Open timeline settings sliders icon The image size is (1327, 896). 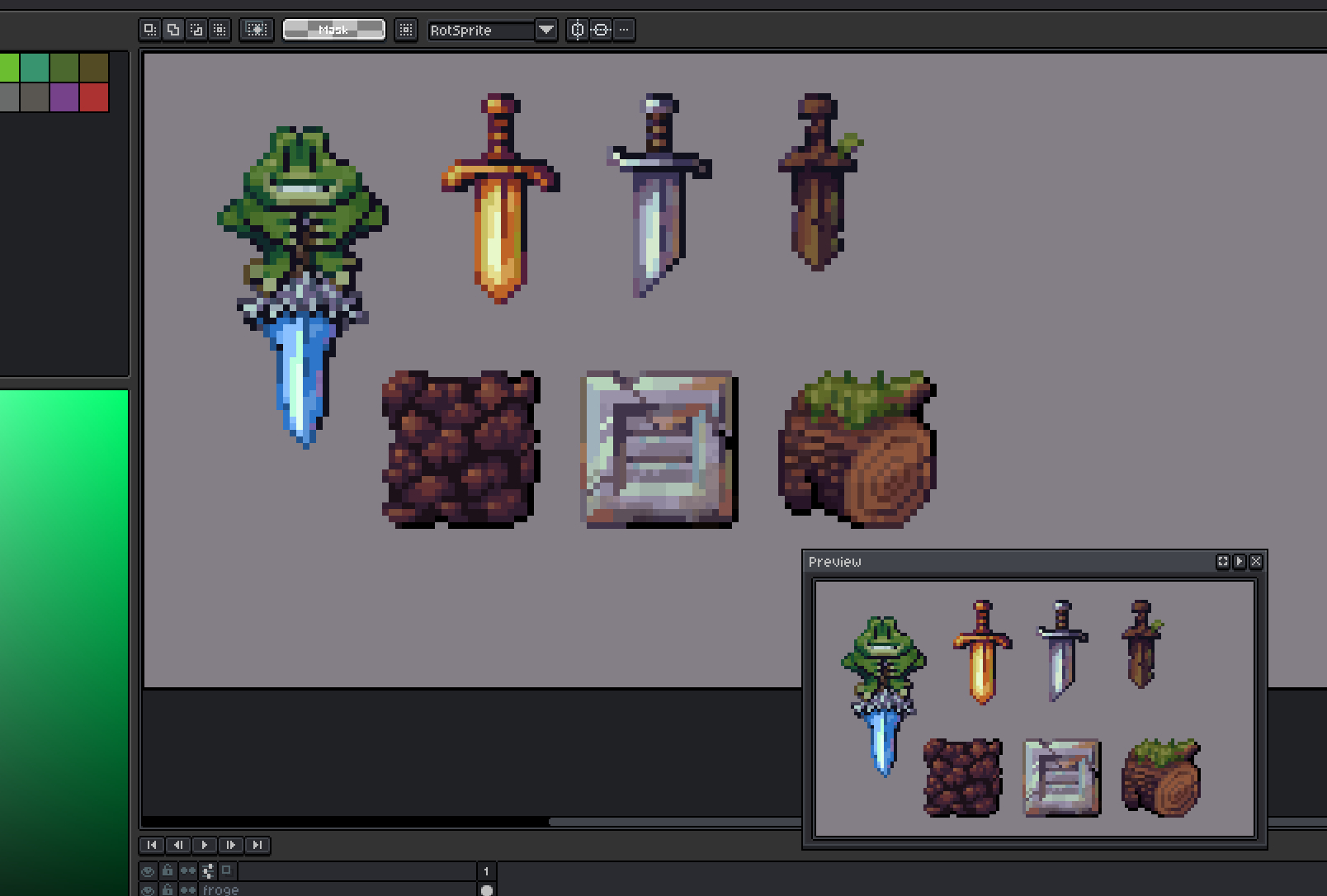pyautogui.click(x=208, y=870)
